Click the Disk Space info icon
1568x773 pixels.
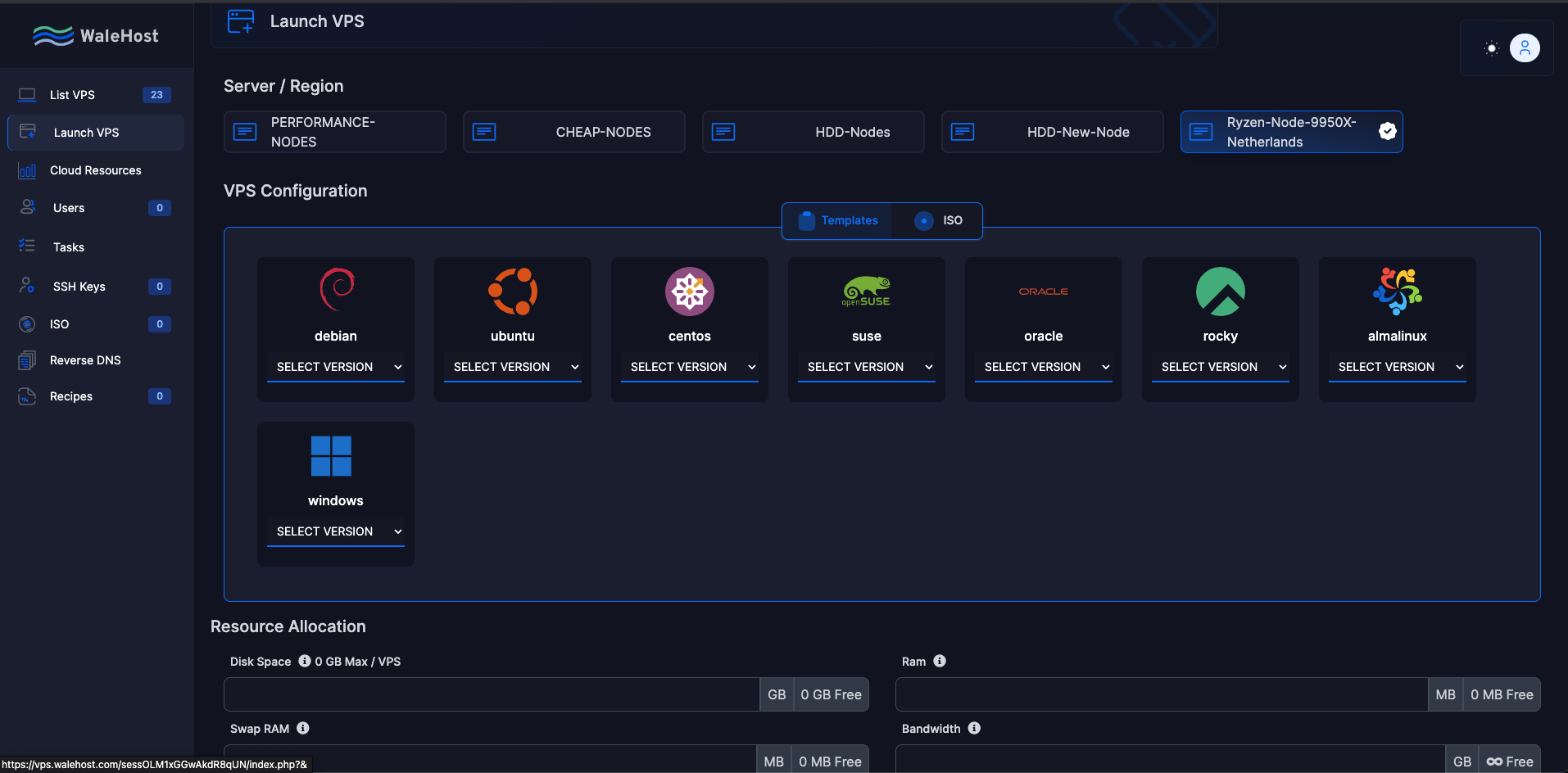[305, 661]
